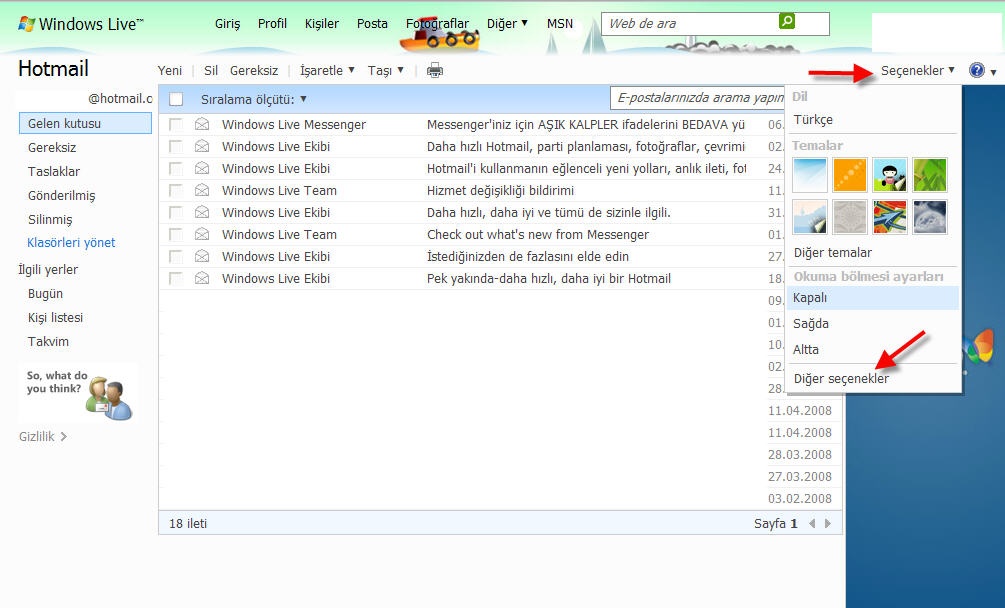This screenshot has width=1005, height=608.
Task: Open the Silinmiş folder
Action: pos(50,219)
